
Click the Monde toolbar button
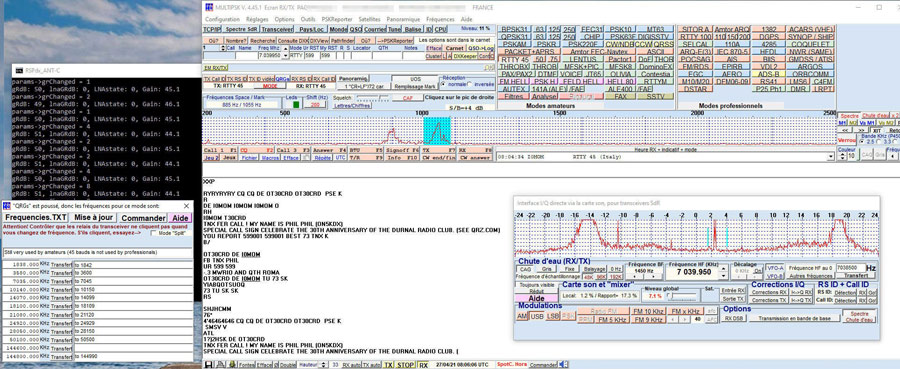tap(338, 29)
